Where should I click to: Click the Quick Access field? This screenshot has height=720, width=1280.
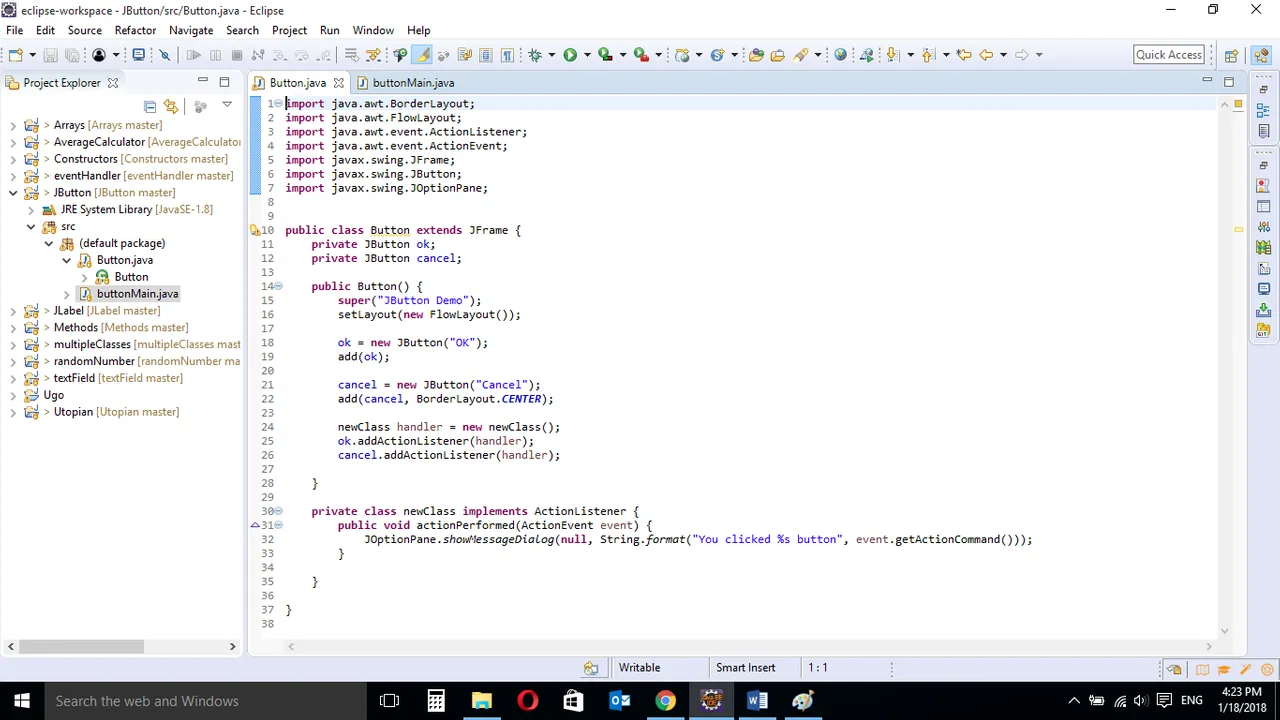(1169, 55)
